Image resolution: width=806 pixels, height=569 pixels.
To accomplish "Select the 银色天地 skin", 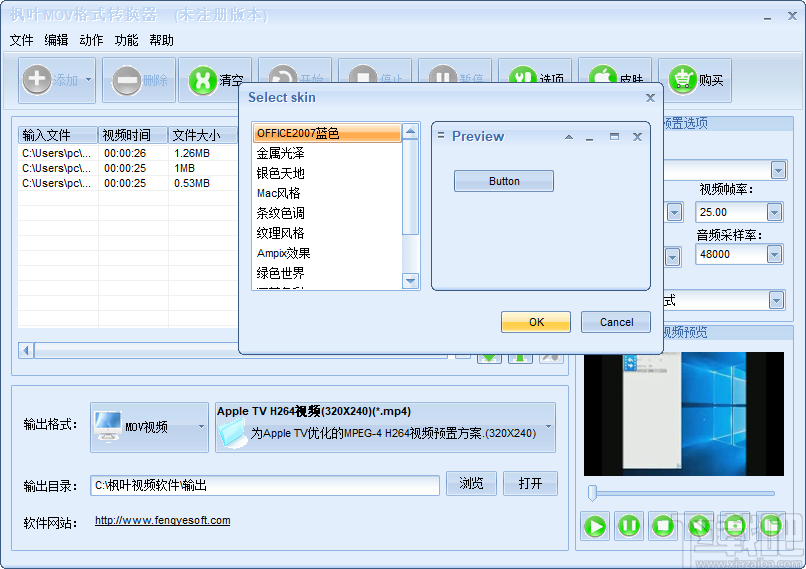I will pos(327,173).
